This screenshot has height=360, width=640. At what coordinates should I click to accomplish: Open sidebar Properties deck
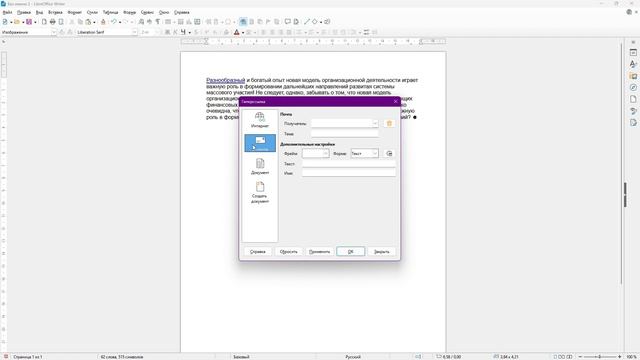[633, 52]
